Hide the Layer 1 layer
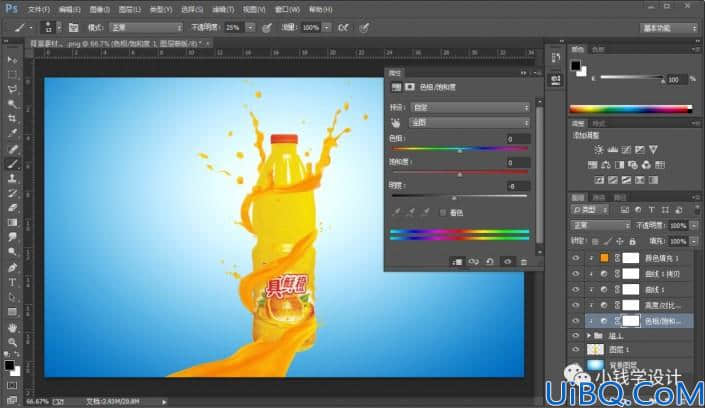 coord(576,350)
